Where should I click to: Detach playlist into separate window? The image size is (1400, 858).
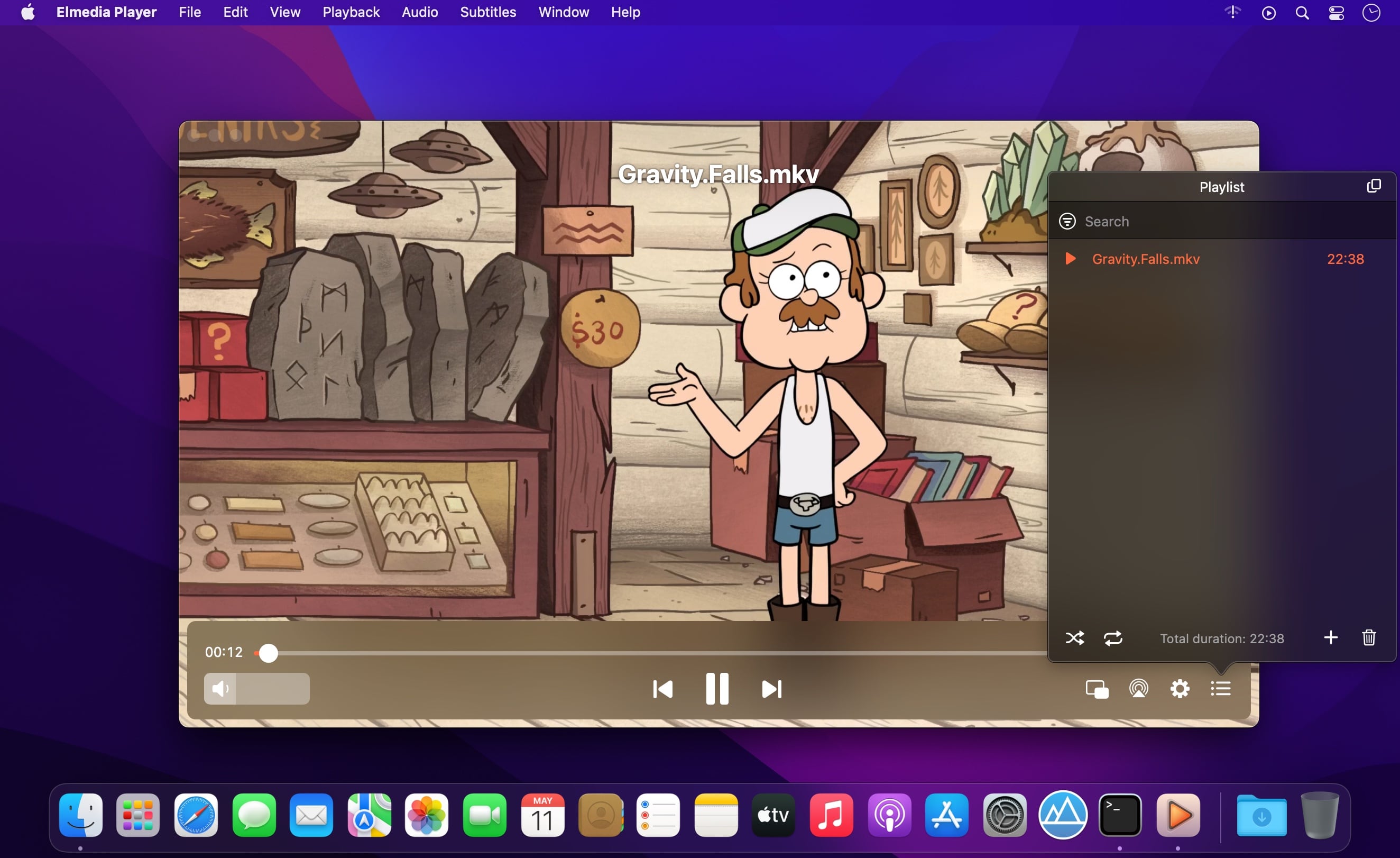(x=1373, y=186)
